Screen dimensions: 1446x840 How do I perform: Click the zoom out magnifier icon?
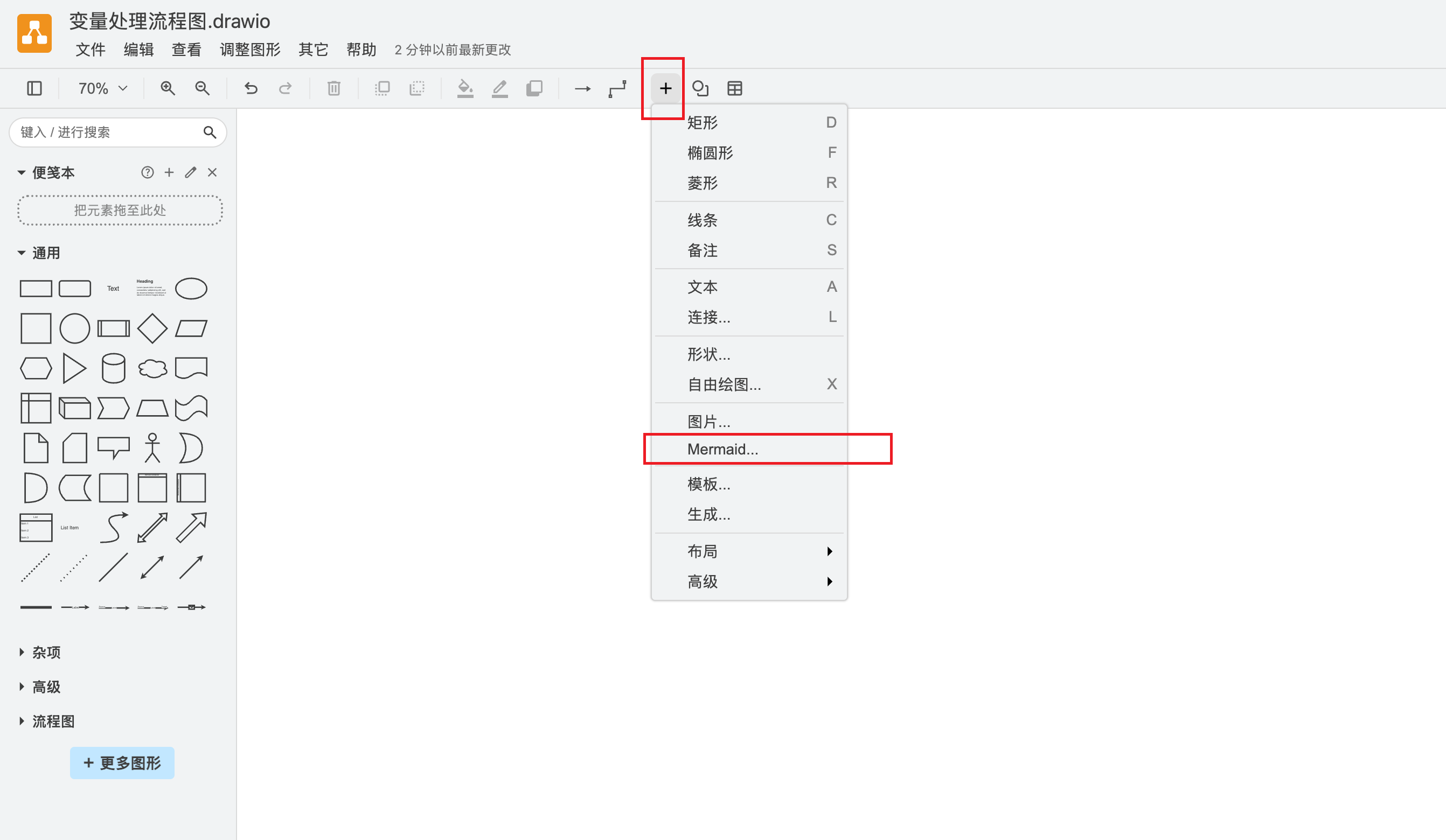click(x=202, y=88)
